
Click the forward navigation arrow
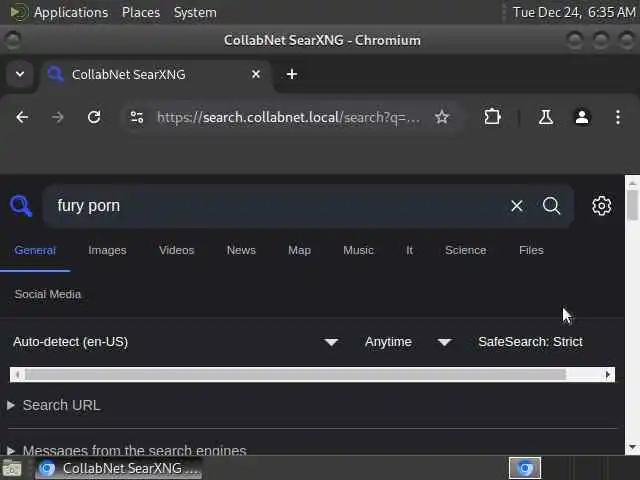[58, 118]
